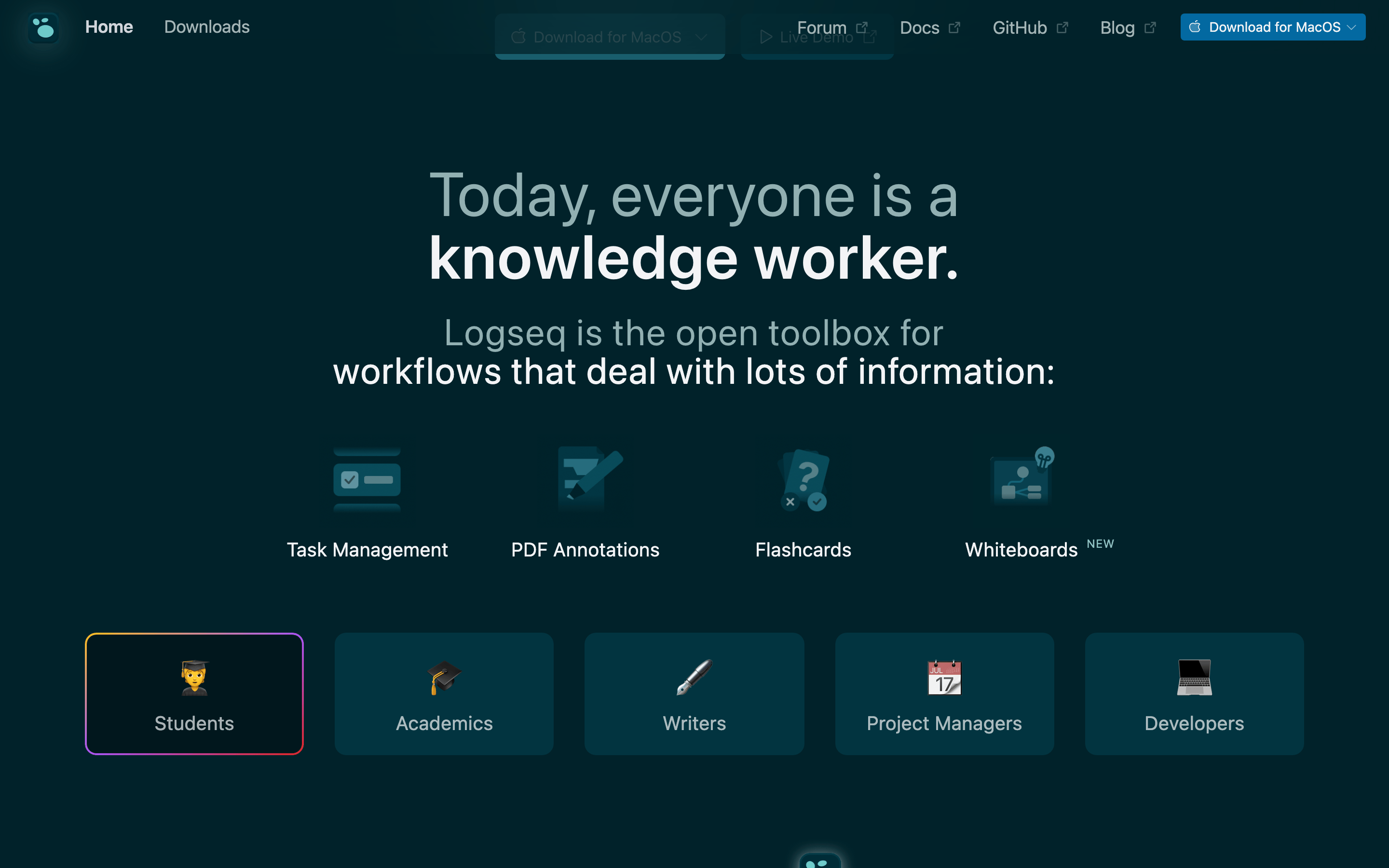
Task: Switch to the Academics tab card
Action: point(444,693)
